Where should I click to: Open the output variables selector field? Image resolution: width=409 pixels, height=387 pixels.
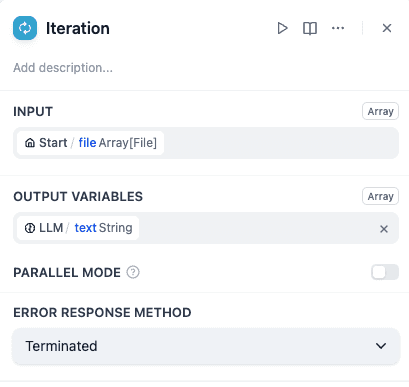click(206, 228)
